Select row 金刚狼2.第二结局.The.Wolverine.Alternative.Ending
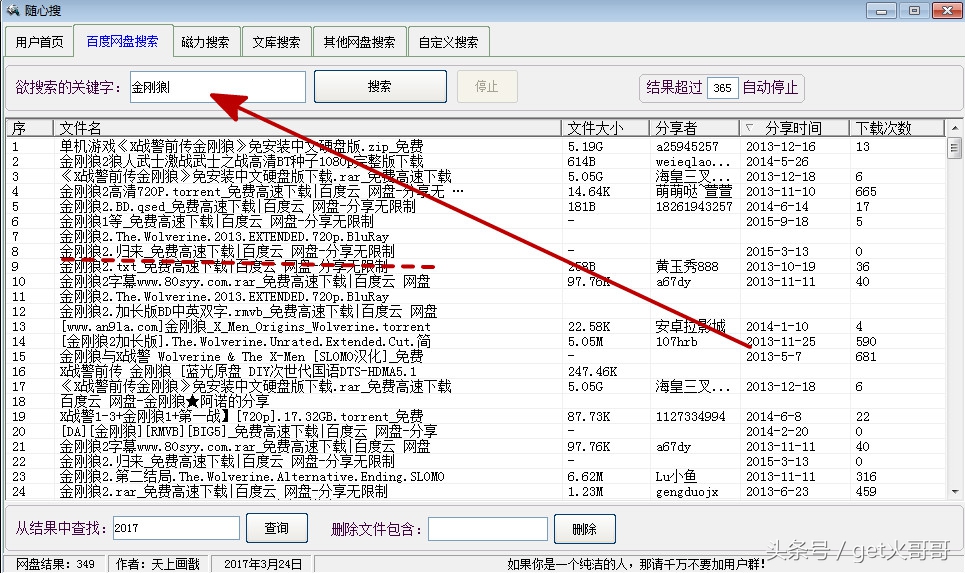965x573 pixels. tap(476, 476)
